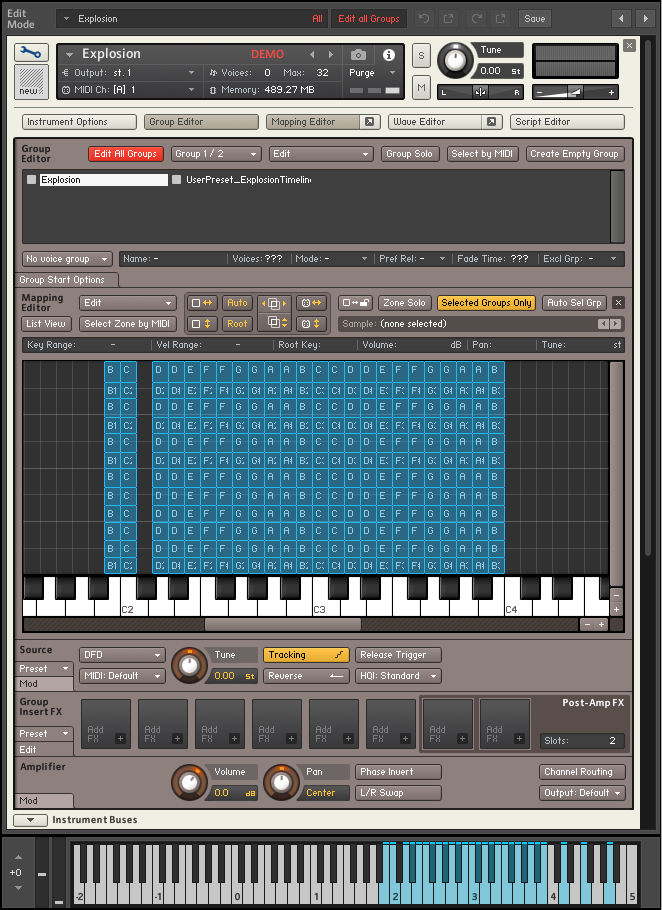Toggle the Auto mapping button
The width and height of the screenshot is (662, 910).
point(237,303)
